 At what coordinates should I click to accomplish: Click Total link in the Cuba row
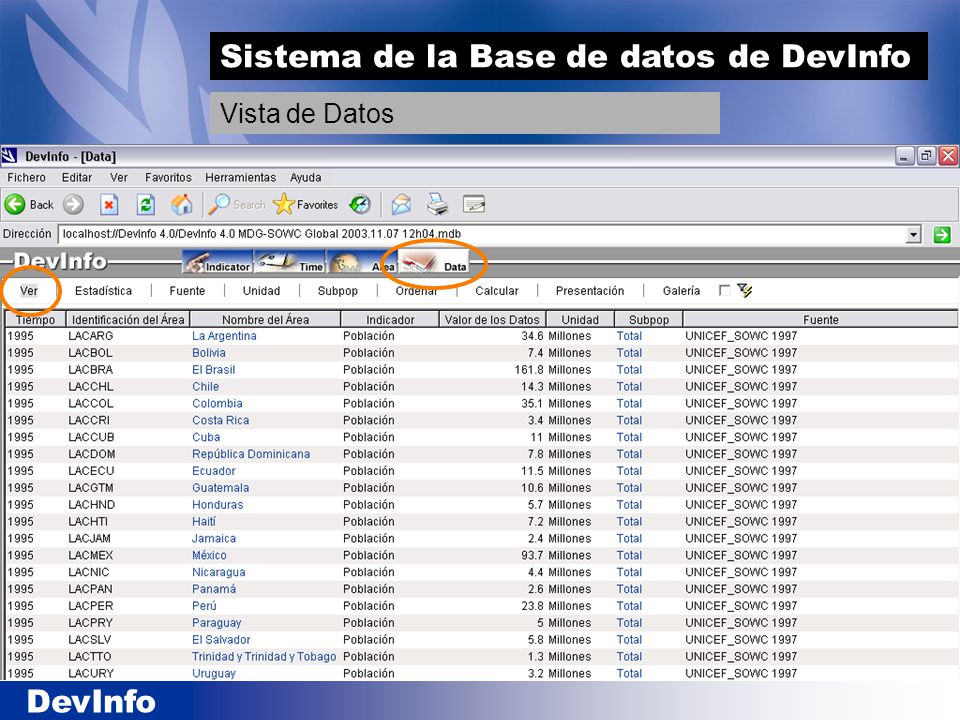[x=629, y=437]
